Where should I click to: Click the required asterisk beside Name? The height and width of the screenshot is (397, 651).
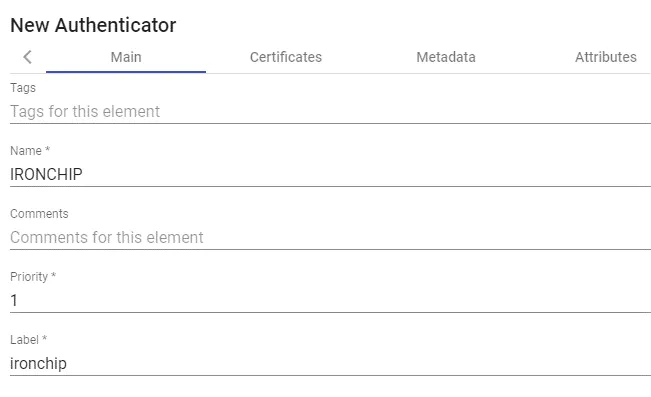[47, 149]
